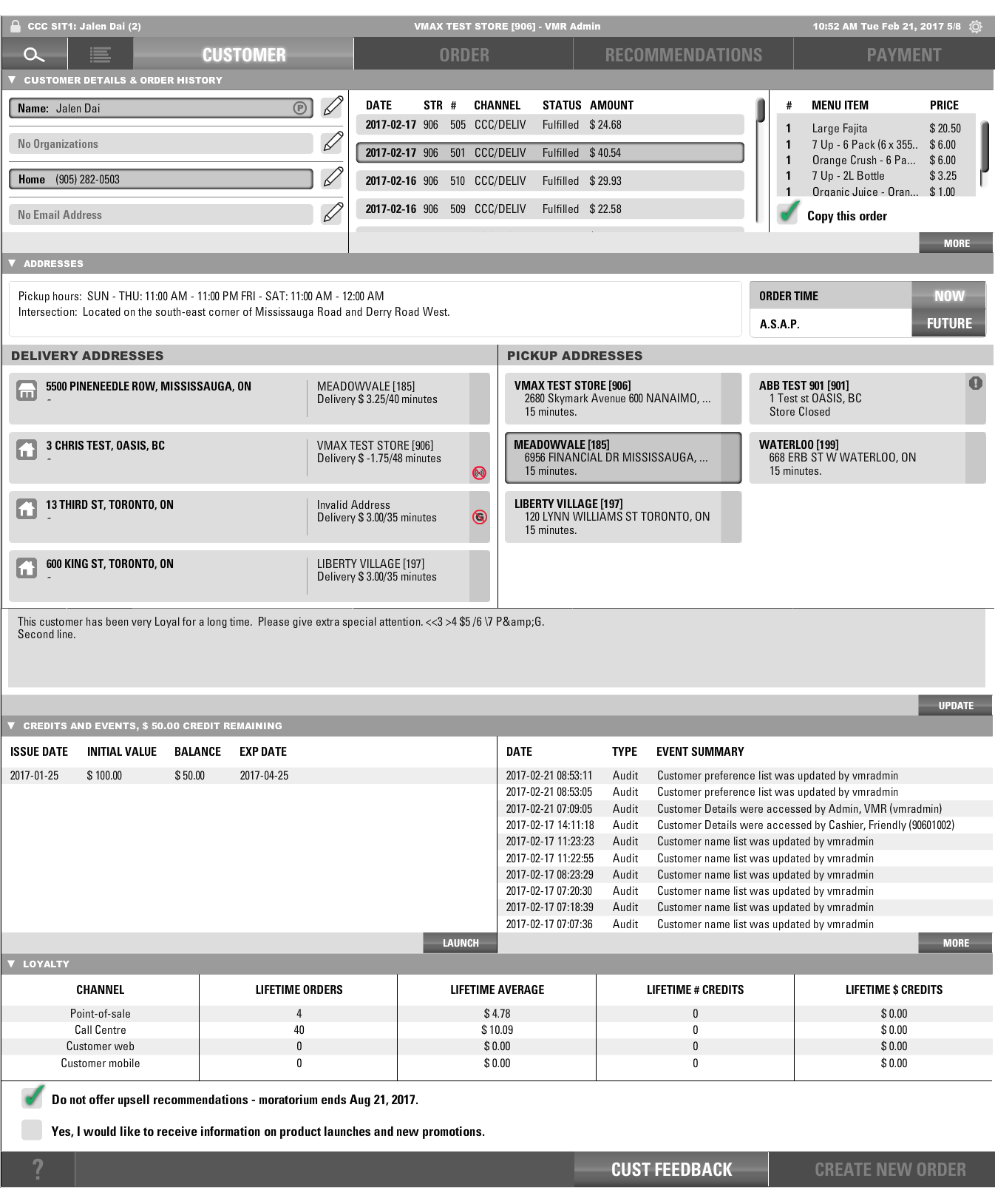Click the customer notes text area
This screenshot has height=1204, width=995.
[496, 649]
